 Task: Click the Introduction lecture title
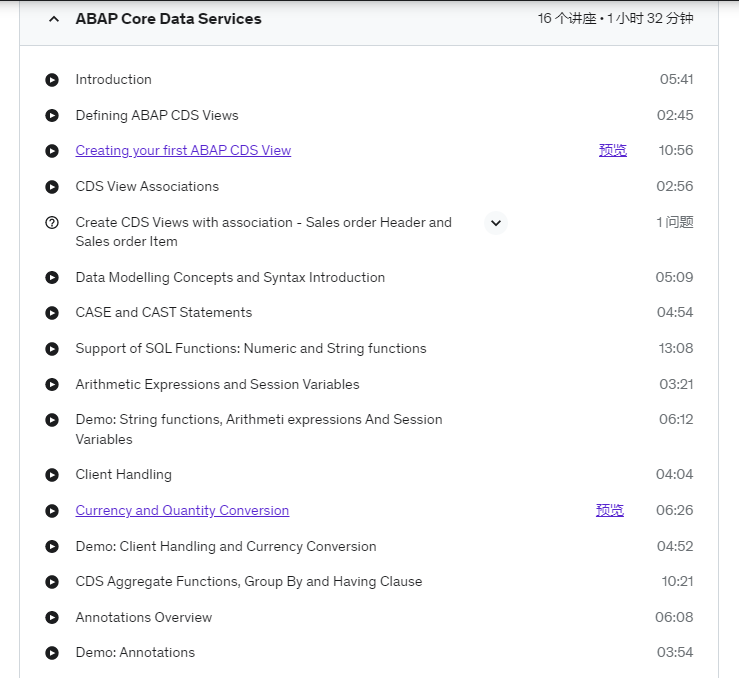click(114, 79)
